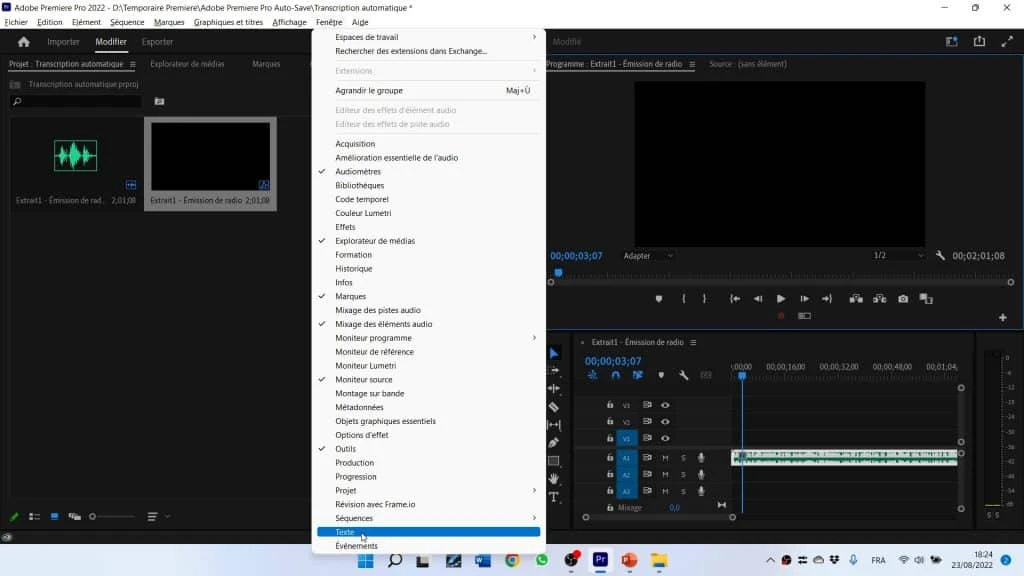Solo the A1 audio track
The width and height of the screenshot is (1024, 576).
pyautogui.click(x=683, y=458)
